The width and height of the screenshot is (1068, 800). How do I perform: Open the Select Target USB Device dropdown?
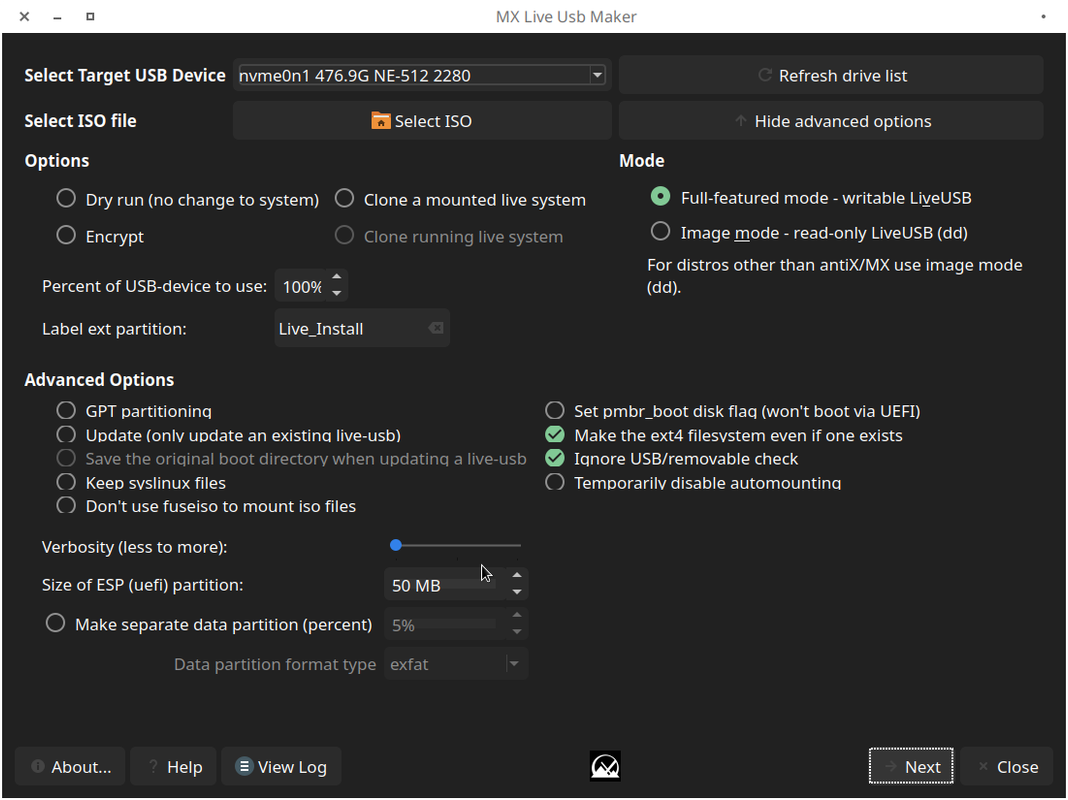click(x=422, y=75)
